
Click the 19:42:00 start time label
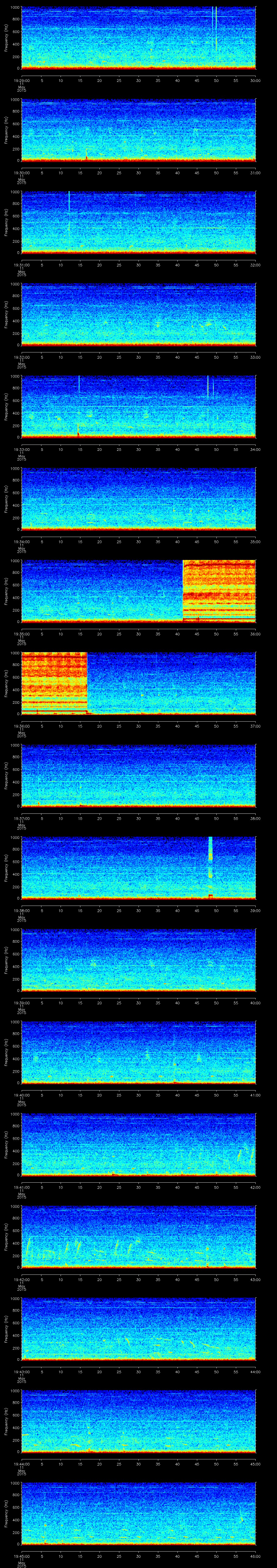(x=21, y=1279)
